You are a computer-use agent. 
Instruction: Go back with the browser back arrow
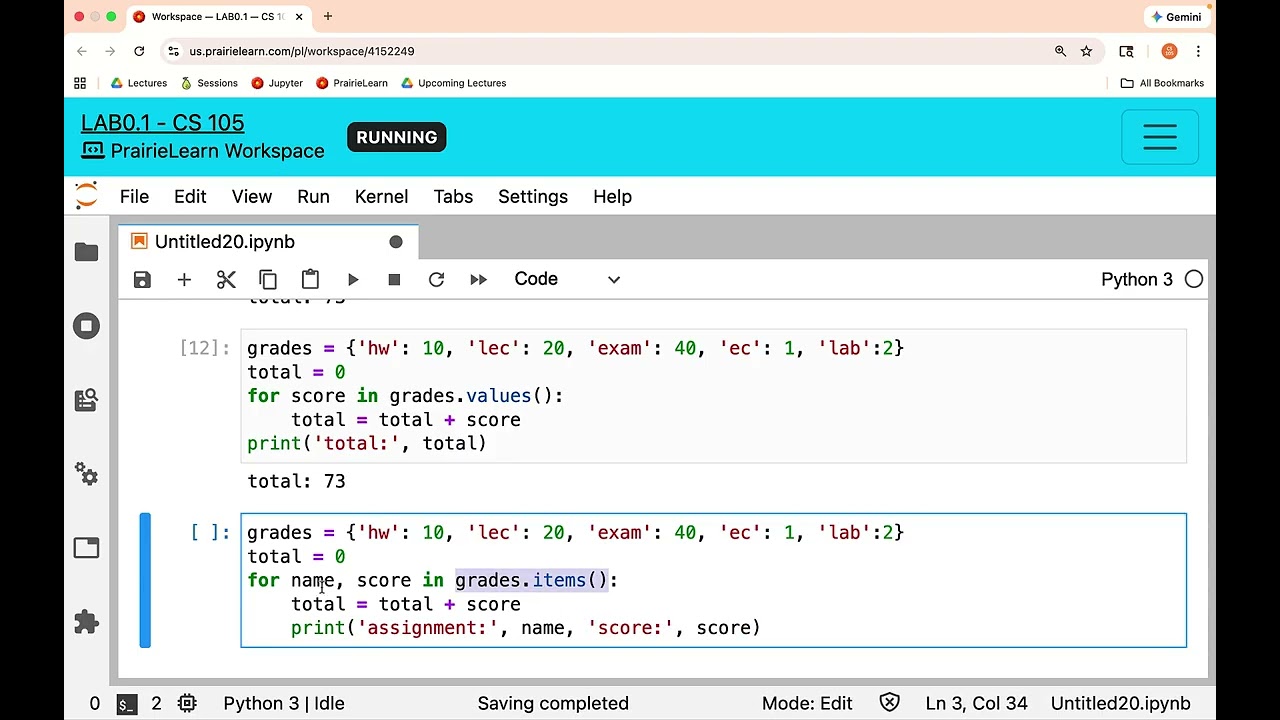82,51
